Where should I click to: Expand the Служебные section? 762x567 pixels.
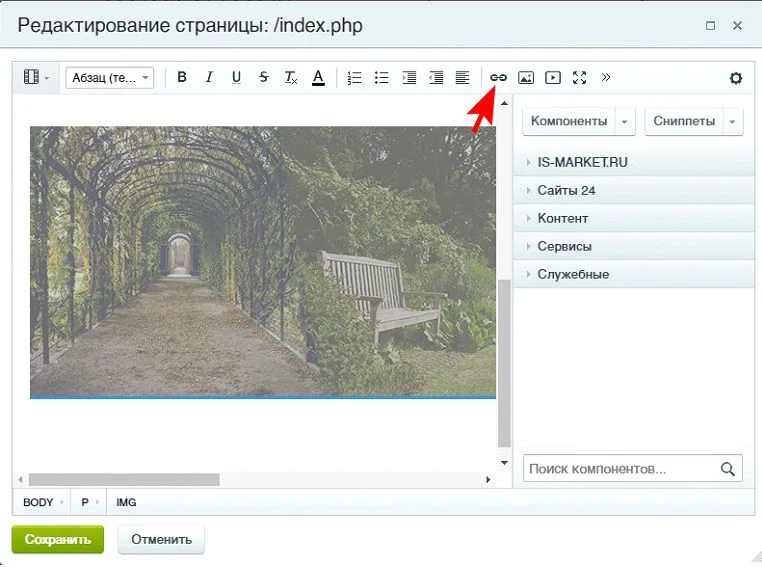coord(633,275)
